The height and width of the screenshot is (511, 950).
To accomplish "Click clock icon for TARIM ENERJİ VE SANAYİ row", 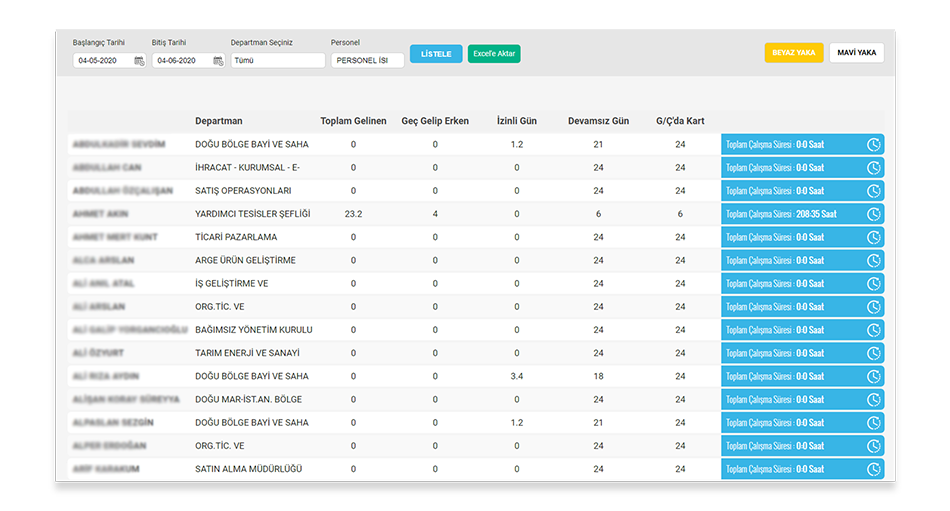I will [873, 353].
